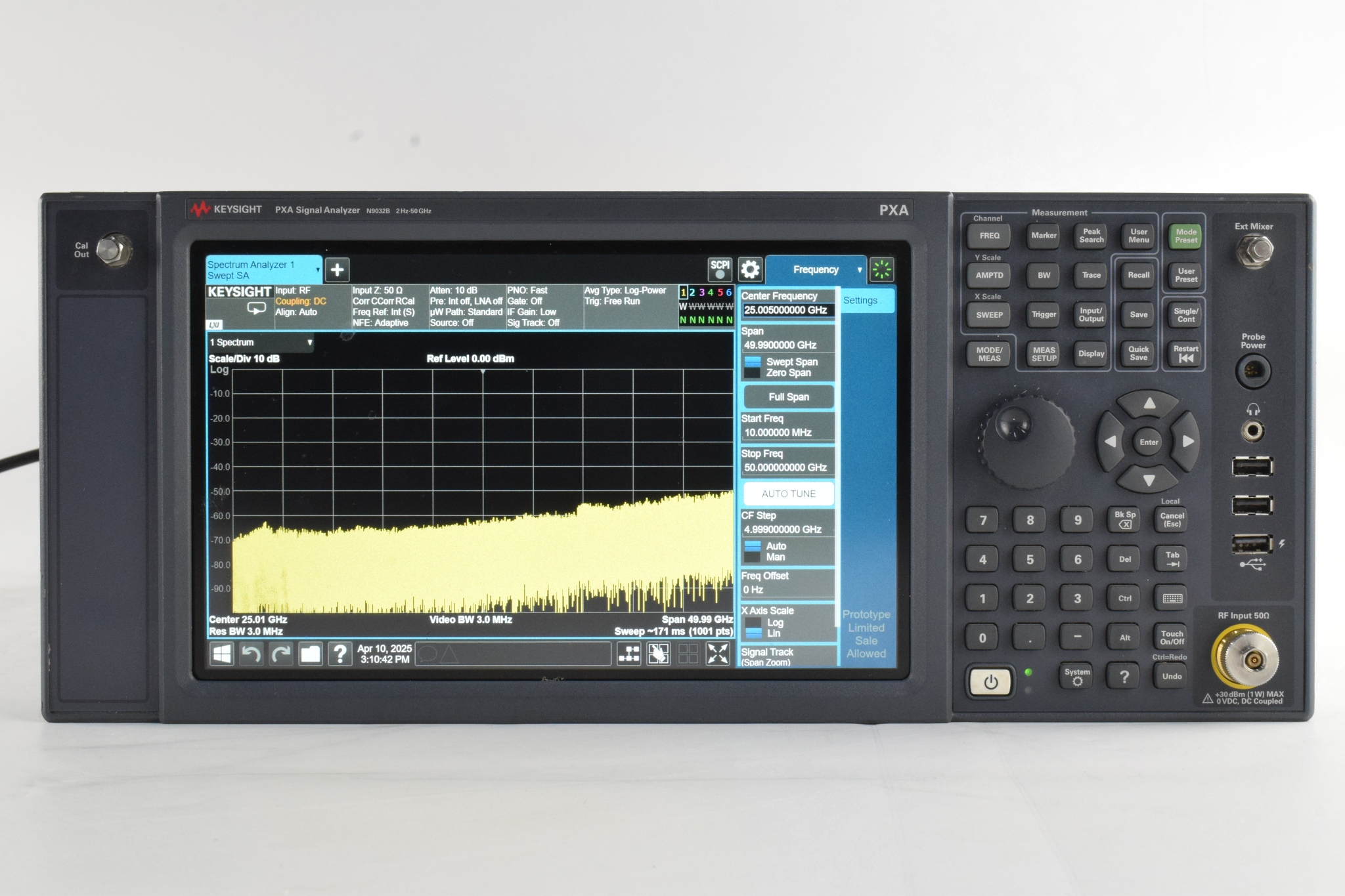The height and width of the screenshot is (896, 1345).
Task: Select trace 6 in trace indicator
Action: click(x=728, y=293)
